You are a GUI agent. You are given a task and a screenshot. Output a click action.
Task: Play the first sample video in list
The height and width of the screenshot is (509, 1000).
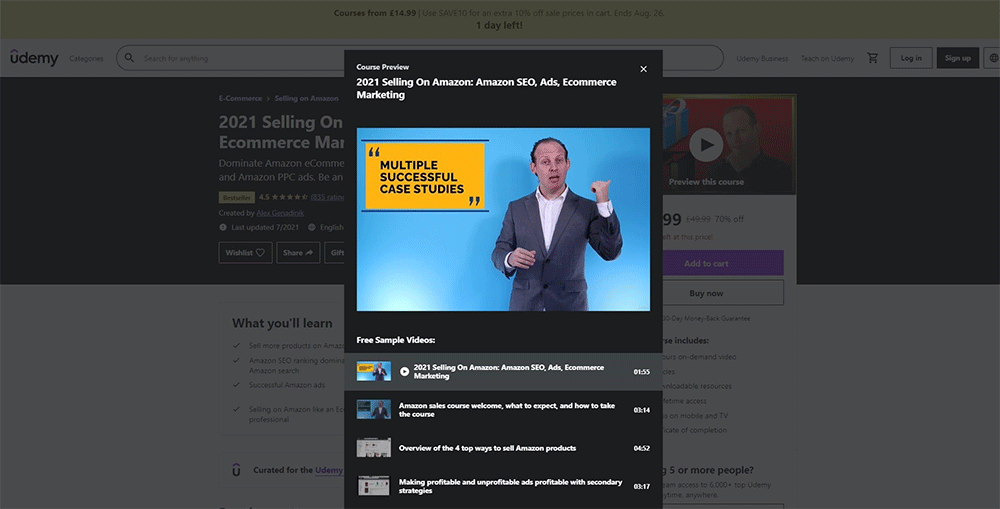404,371
